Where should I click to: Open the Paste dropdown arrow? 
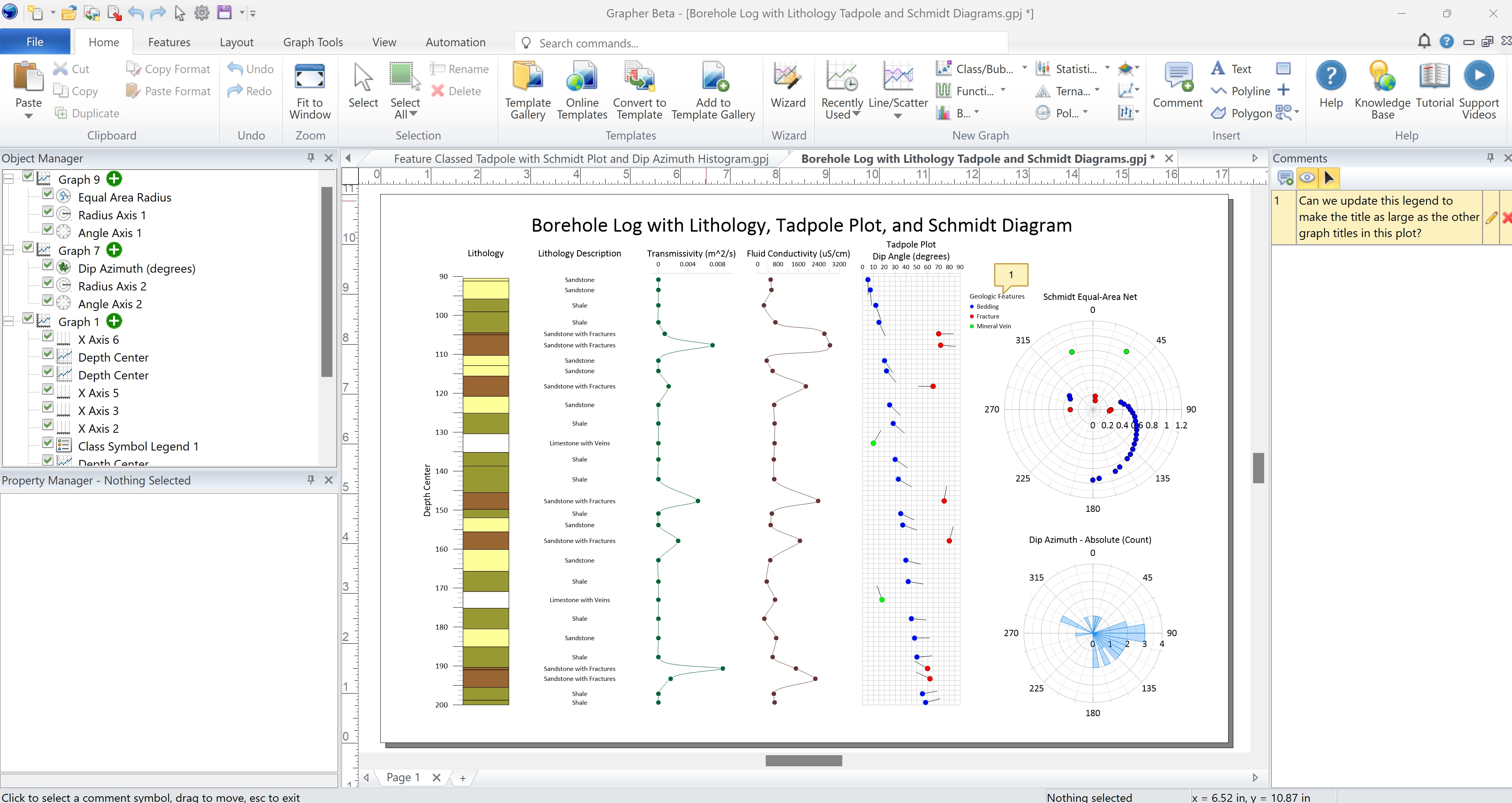click(x=28, y=116)
